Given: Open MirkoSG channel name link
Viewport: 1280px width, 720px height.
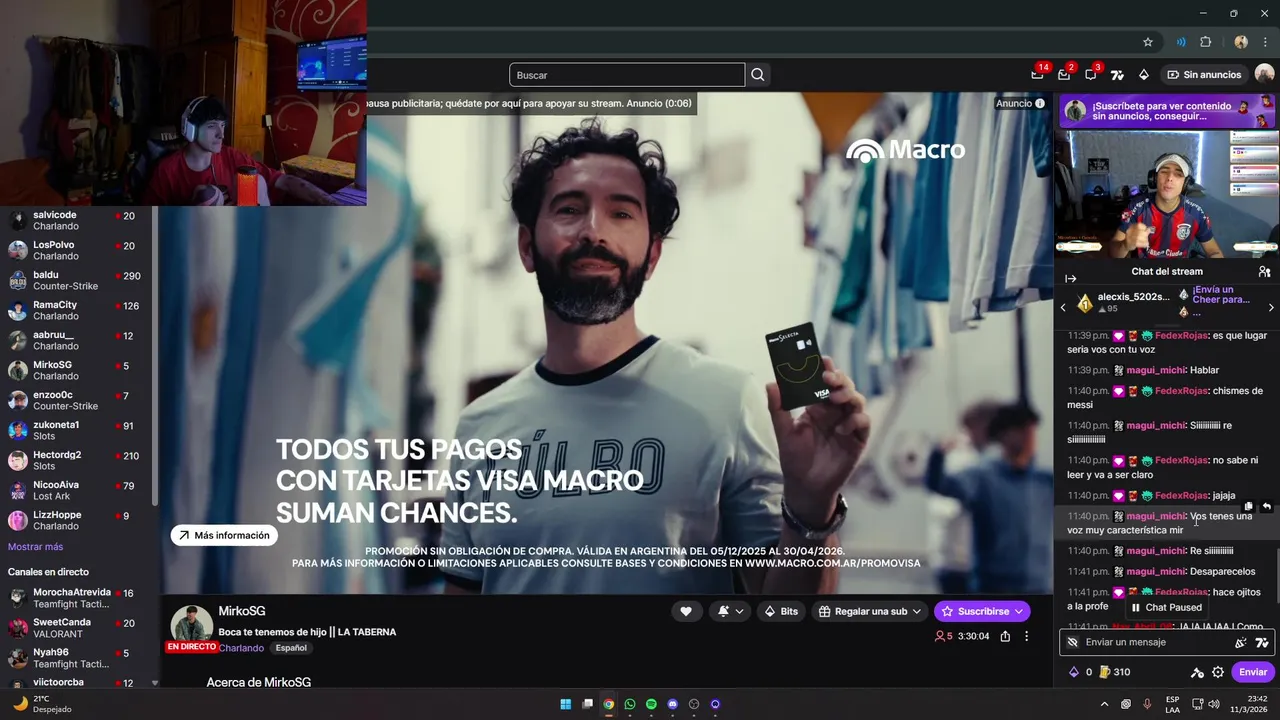Looking at the screenshot, I should click(x=242, y=611).
